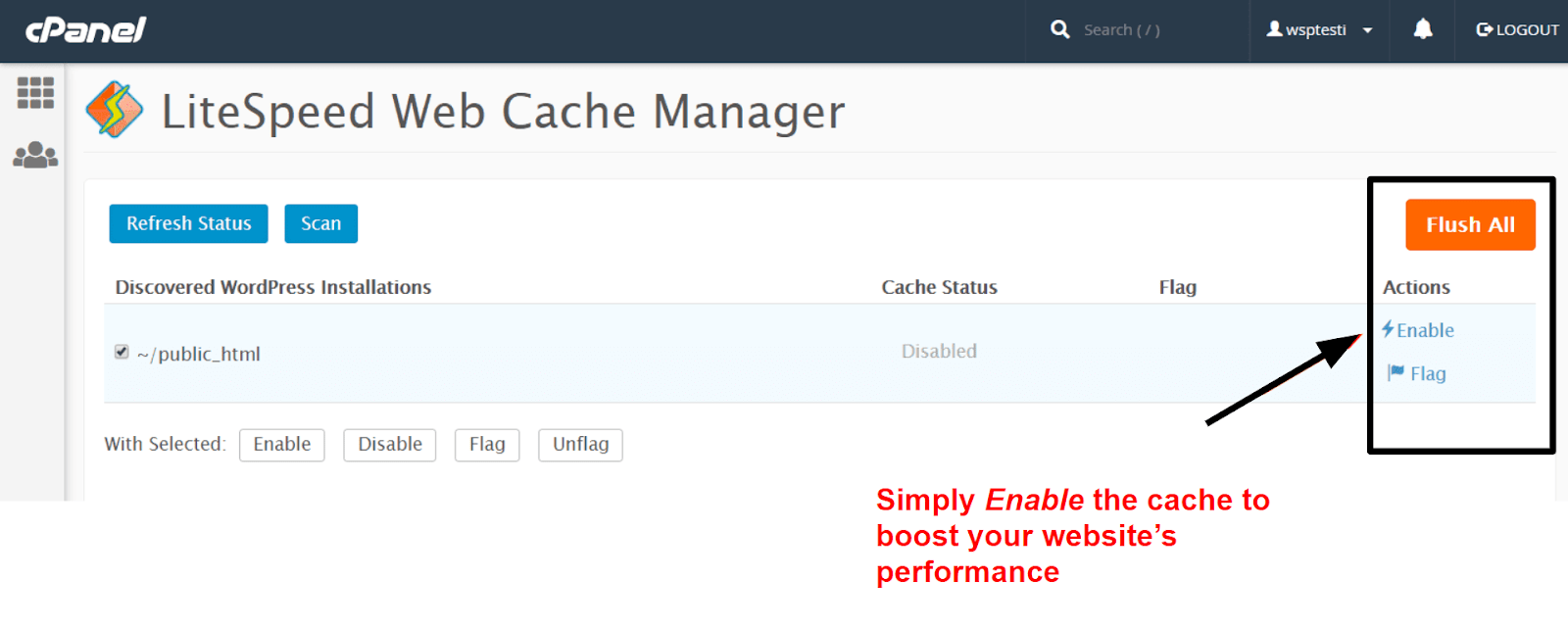
Task: Focus the Search input field
Action: (1147, 30)
